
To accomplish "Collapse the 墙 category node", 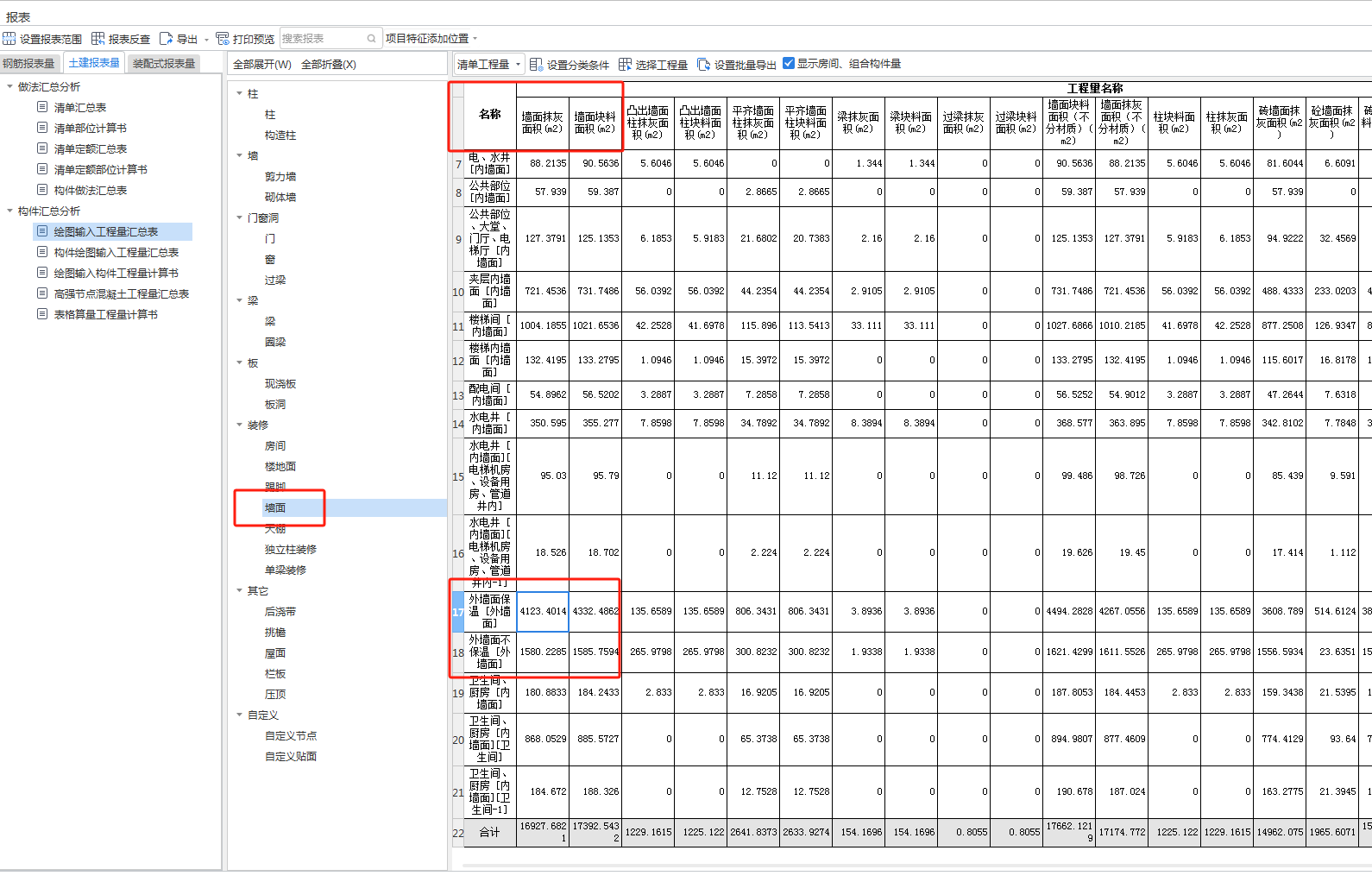I will pyautogui.click(x=240, y=155).
